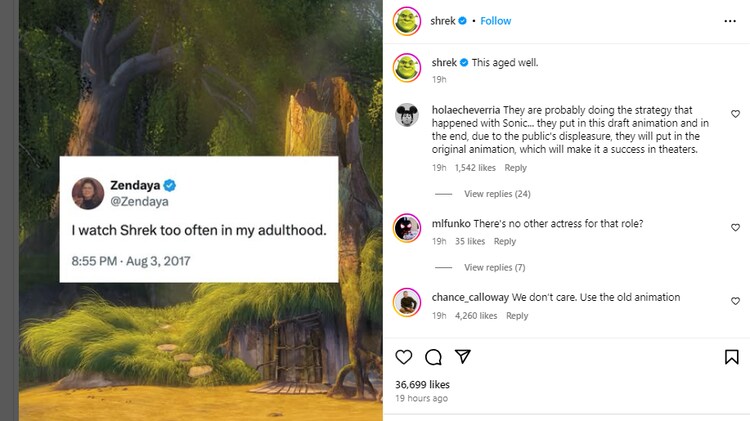Share post via paper plane icon

(463, 357)
